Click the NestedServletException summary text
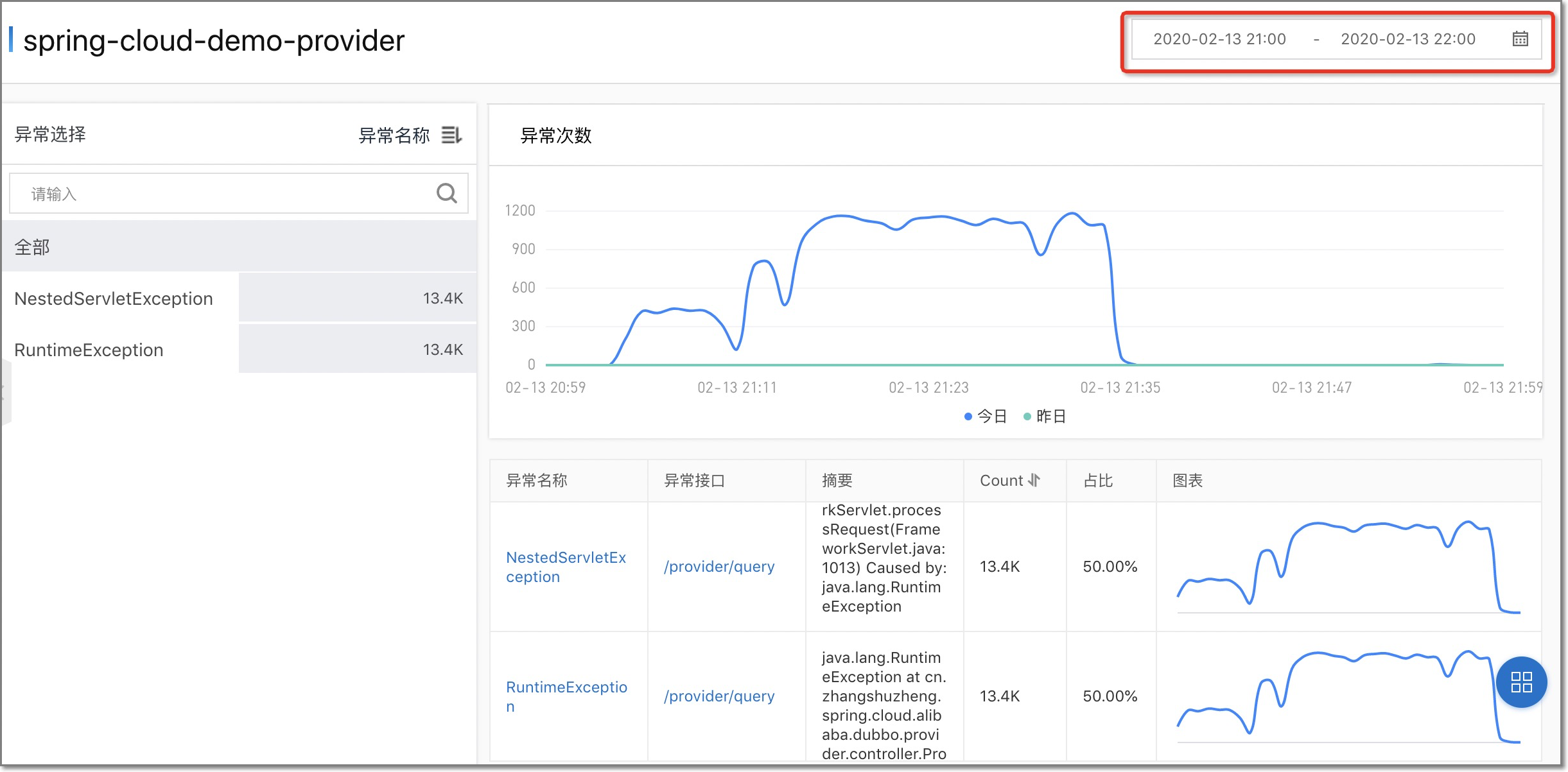The width and height of the screenshot is (1568, 772). point(884,558)
